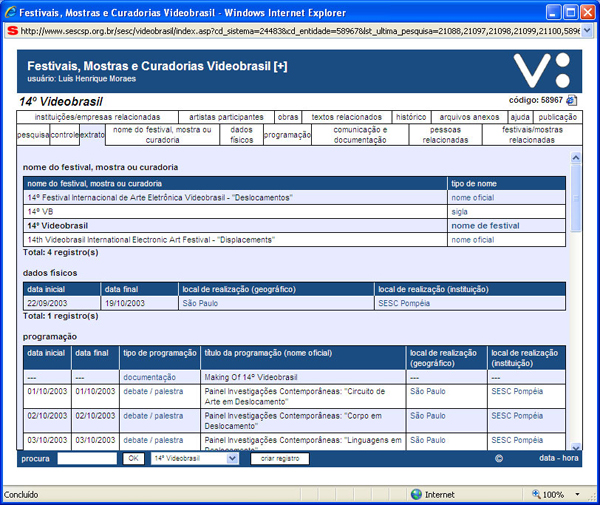Click the 100% zoom magnifier icon

(x=536, y=494)
